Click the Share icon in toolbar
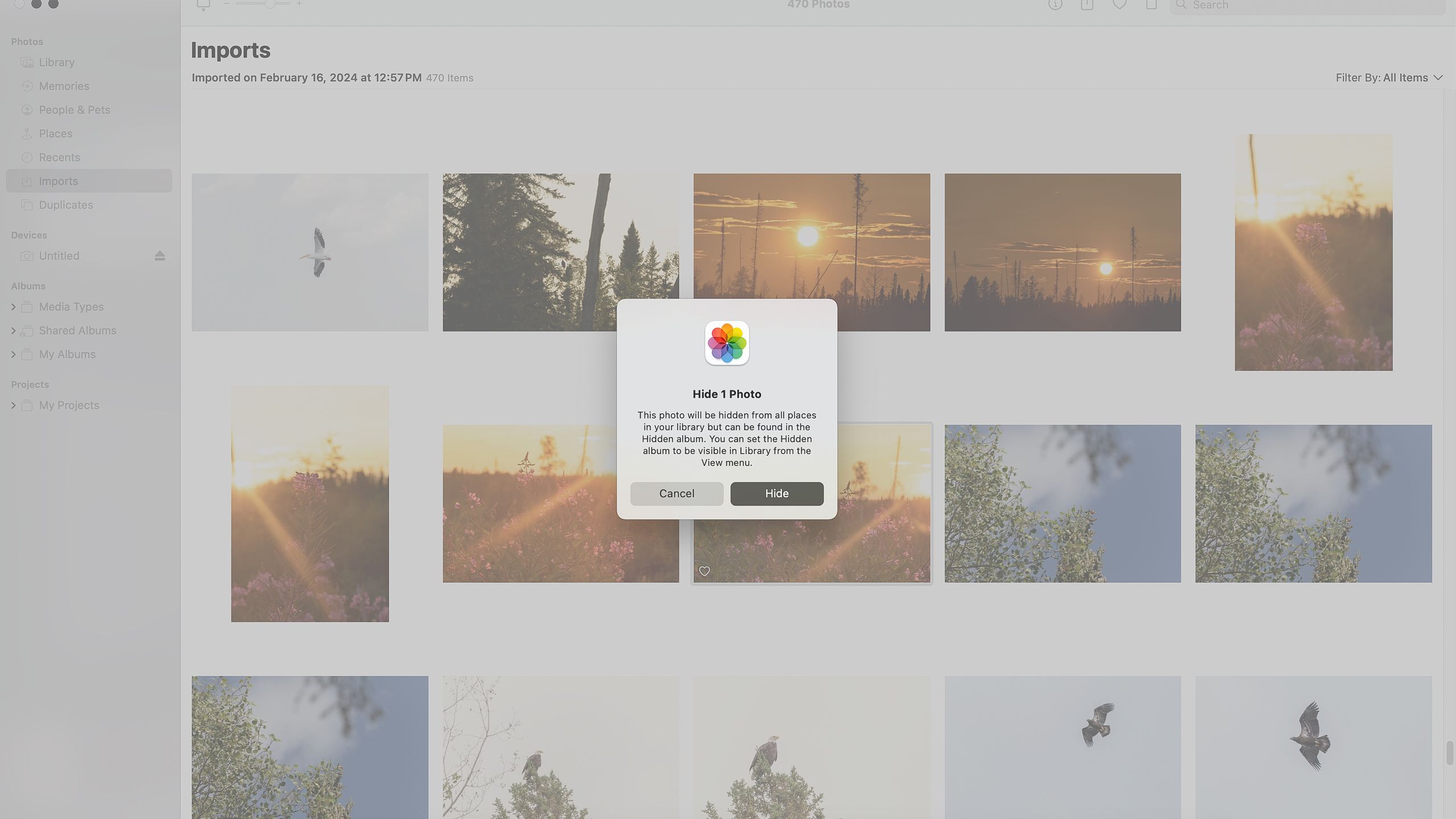This screenshot has width=1456, height=819. 1087,5
